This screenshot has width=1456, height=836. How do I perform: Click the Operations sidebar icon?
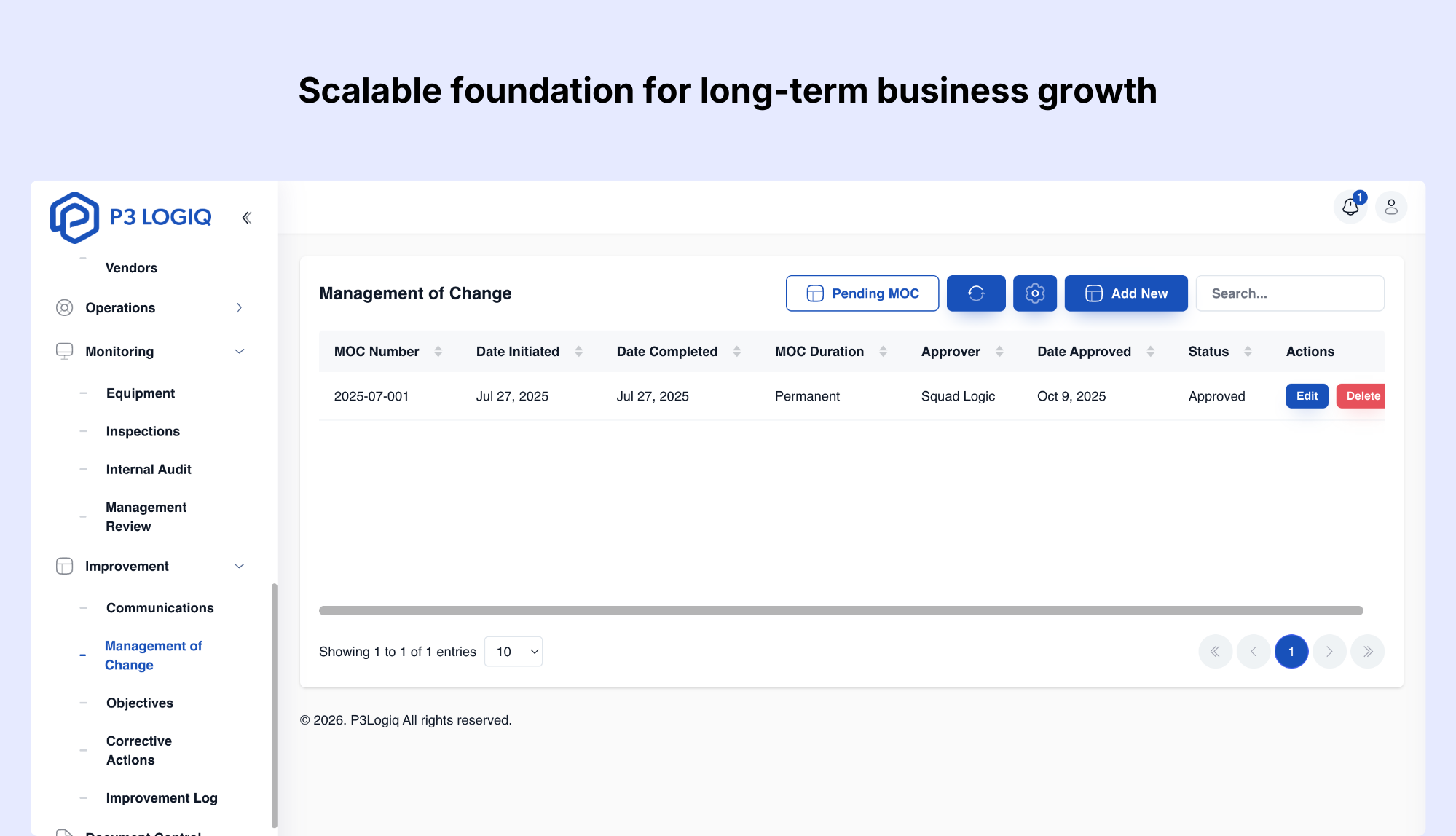coord(65,308)
